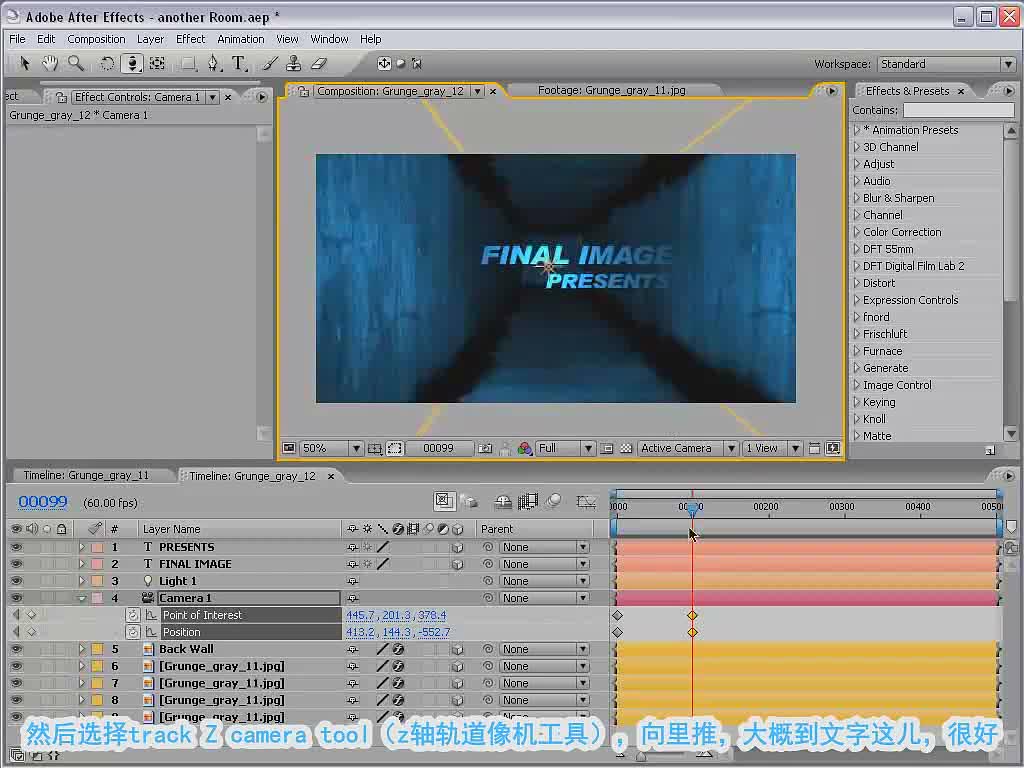
Task: Select the Clone Stamp tool
Action: [x=294, y=63]
